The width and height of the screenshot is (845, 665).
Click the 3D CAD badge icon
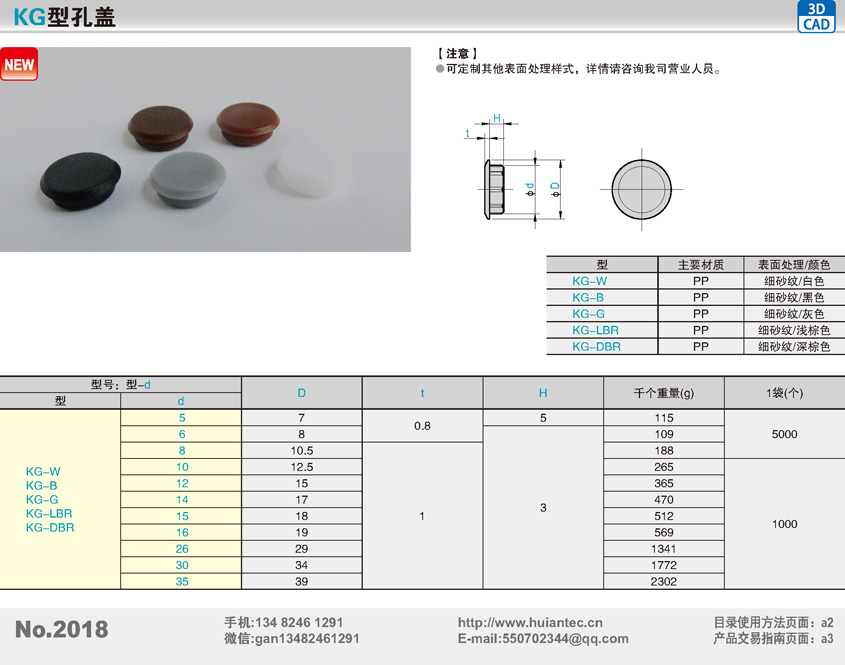[x=816, y=17]
